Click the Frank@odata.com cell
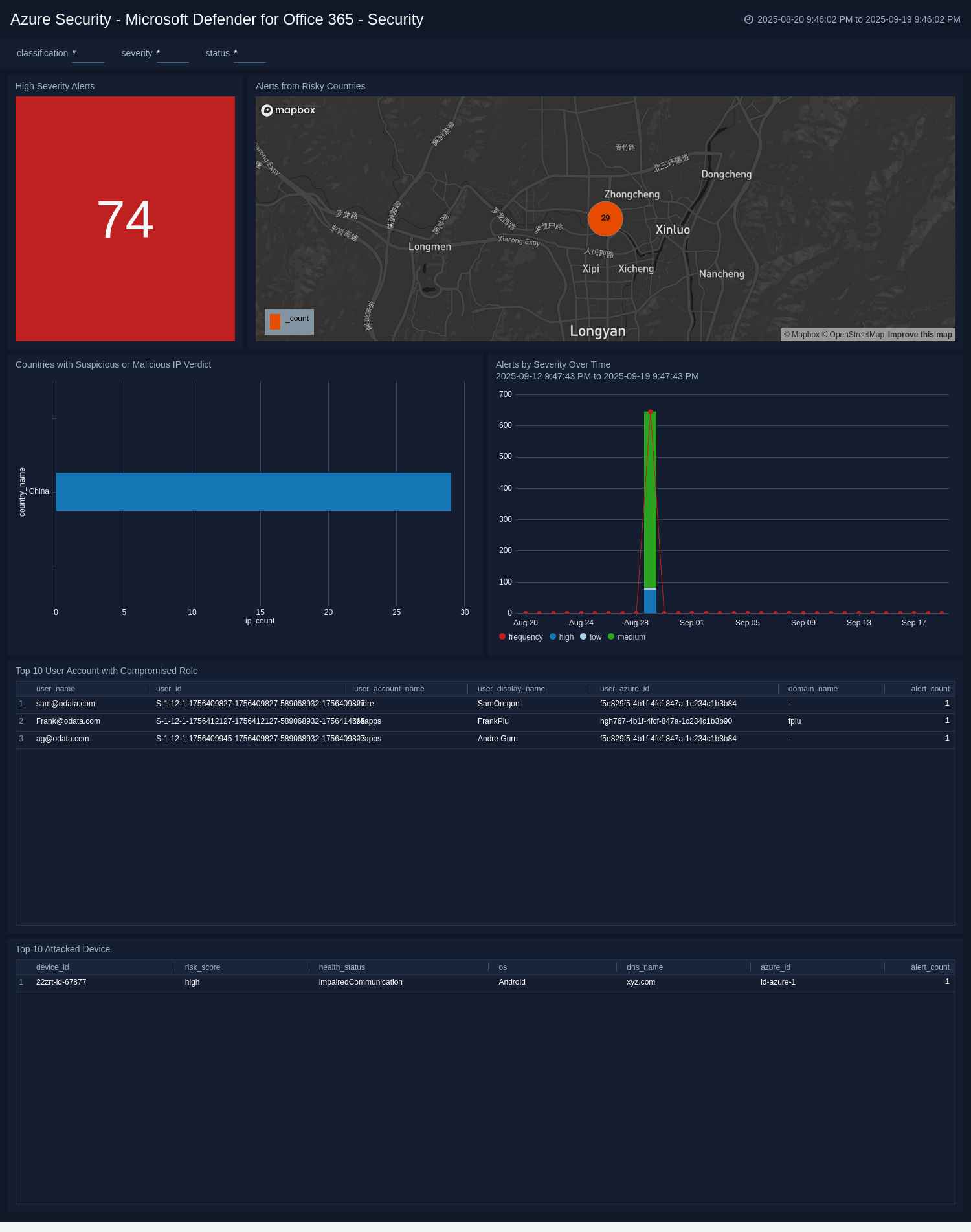The width and height of the screenshot is (971, 1232). pyautogui.click(x=68, y=721)
